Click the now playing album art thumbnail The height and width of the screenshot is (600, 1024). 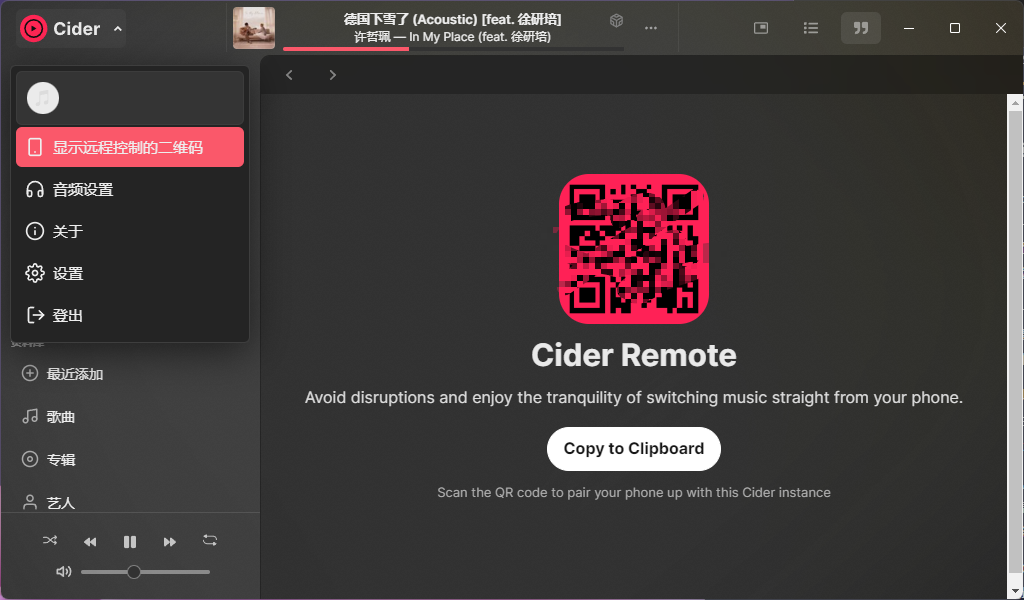pyautogui.click(x=254, y=28)
